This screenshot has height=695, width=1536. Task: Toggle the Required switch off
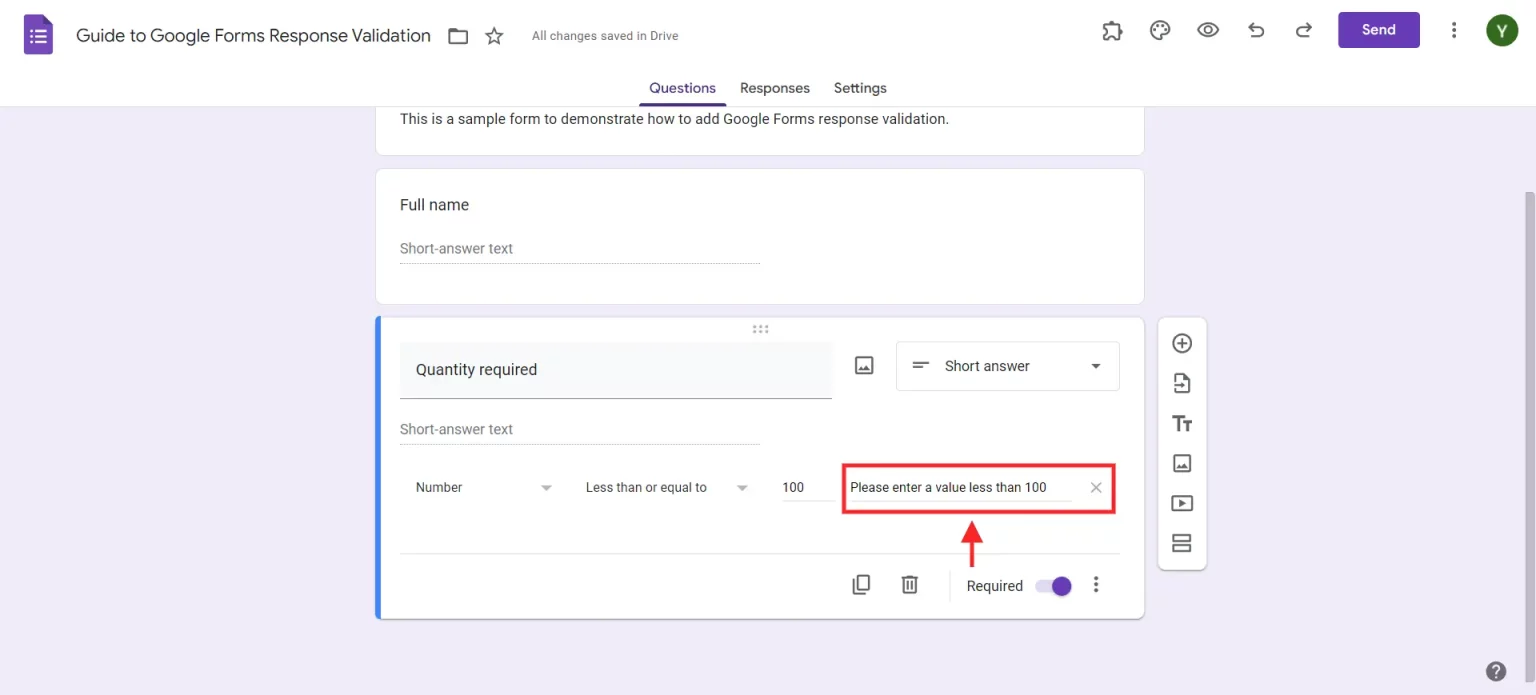pos(1054,586)
